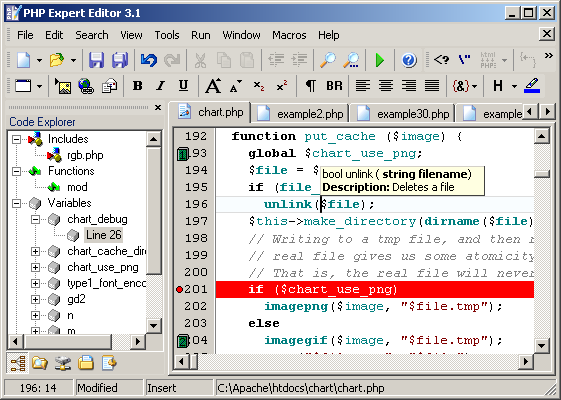Click the code library document icon in bottom panel bar
561x400 pixels.
pyautogui.click(x=109, y=364)
